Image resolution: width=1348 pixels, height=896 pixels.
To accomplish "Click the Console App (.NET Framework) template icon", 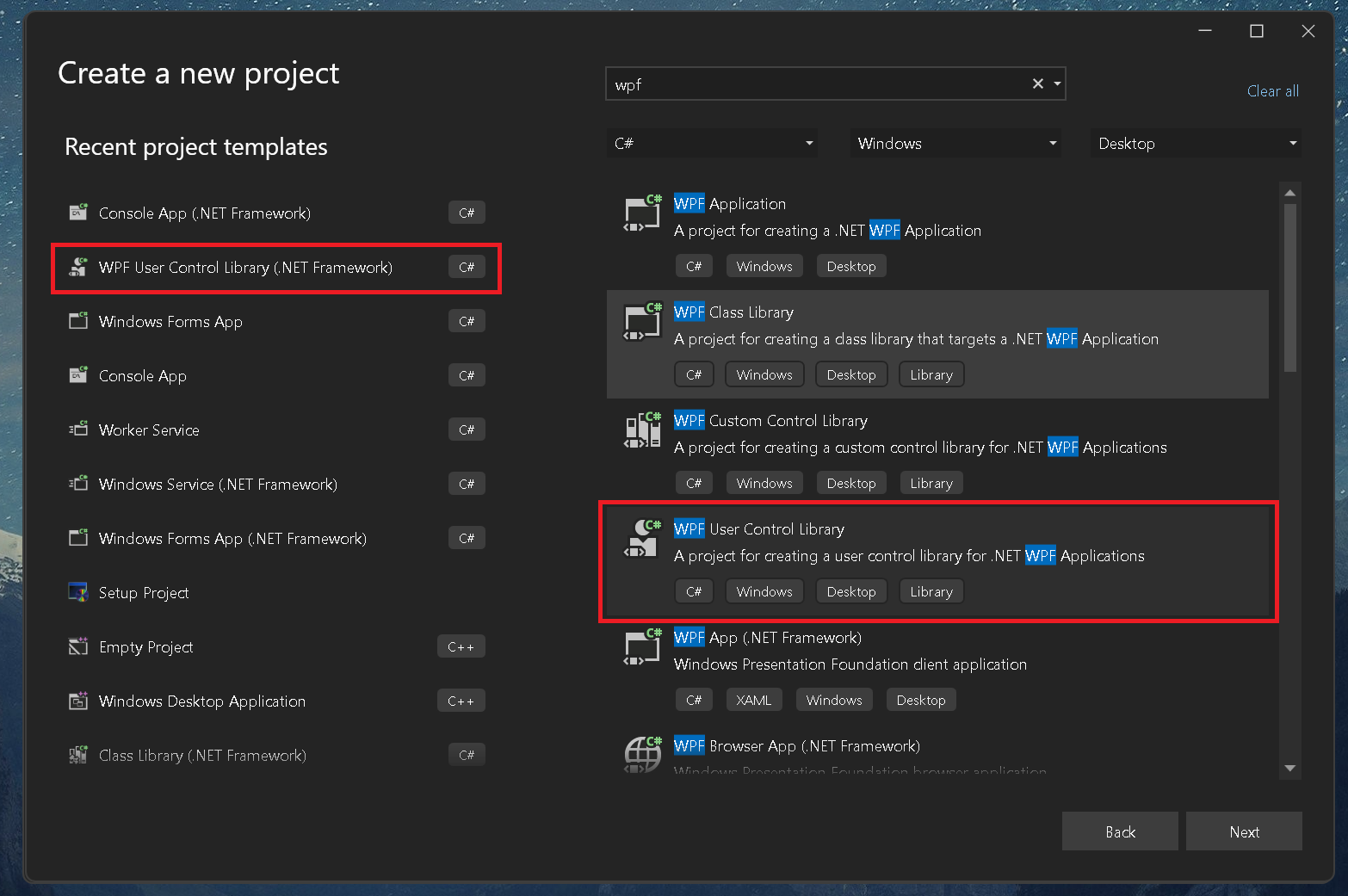I will click(78, 212).
